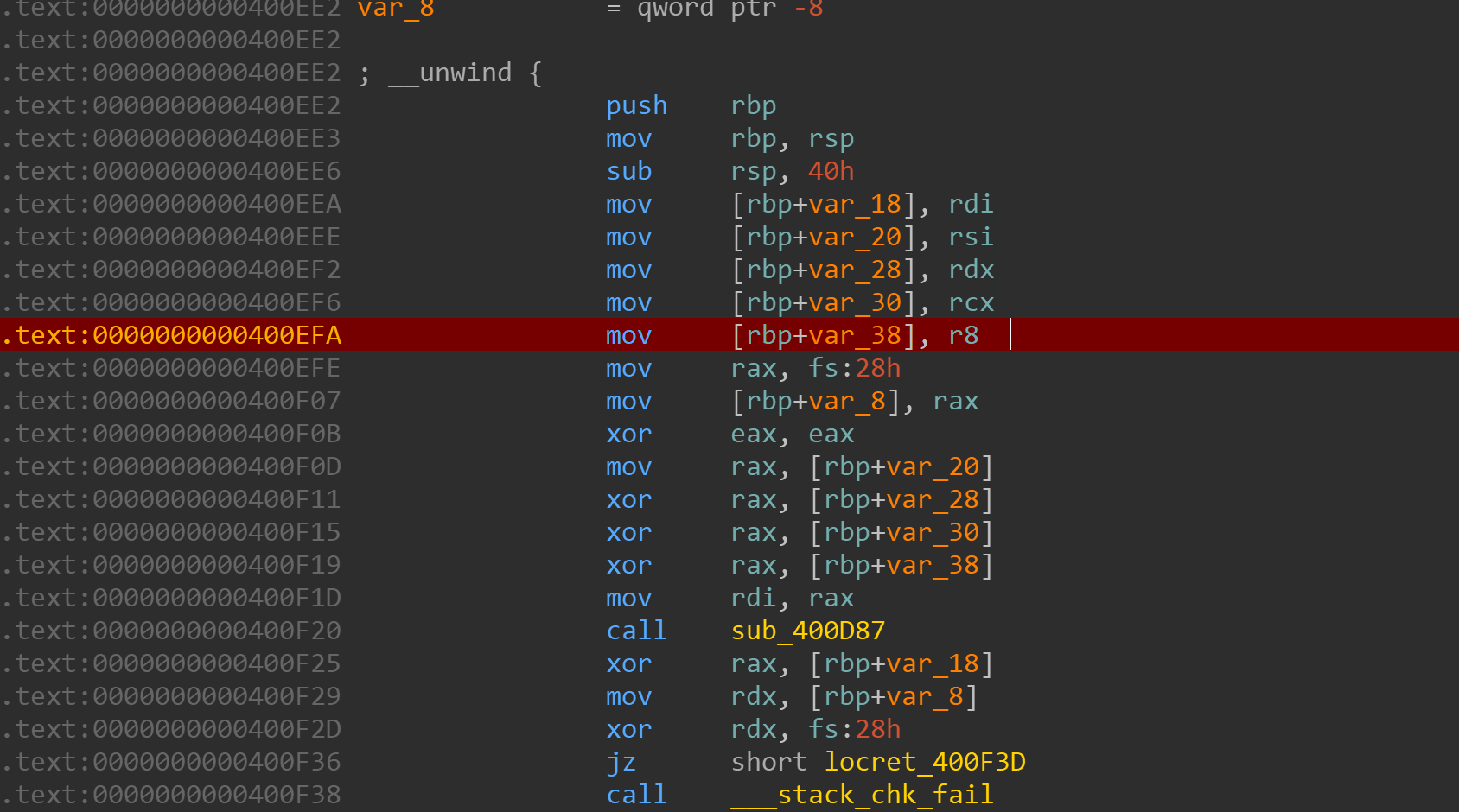Select the highlighted address 400EFA
Image resolution: width=1459 pixels, height=812 pixels.
coord(171,335)
